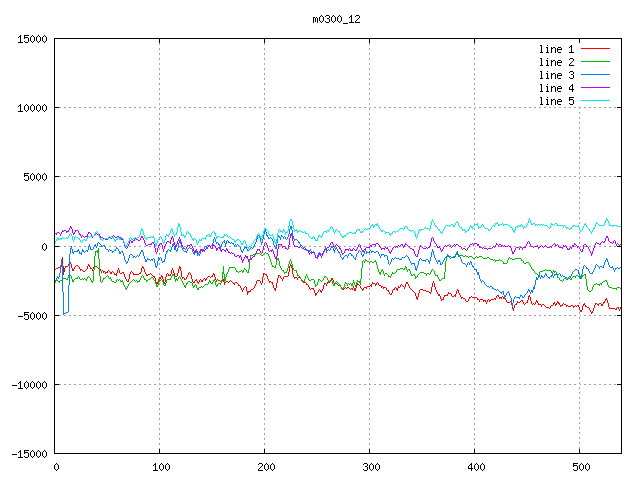Click the 5000 y-axis tick label
The image size is (640, 480).
[x=35, y=177]
